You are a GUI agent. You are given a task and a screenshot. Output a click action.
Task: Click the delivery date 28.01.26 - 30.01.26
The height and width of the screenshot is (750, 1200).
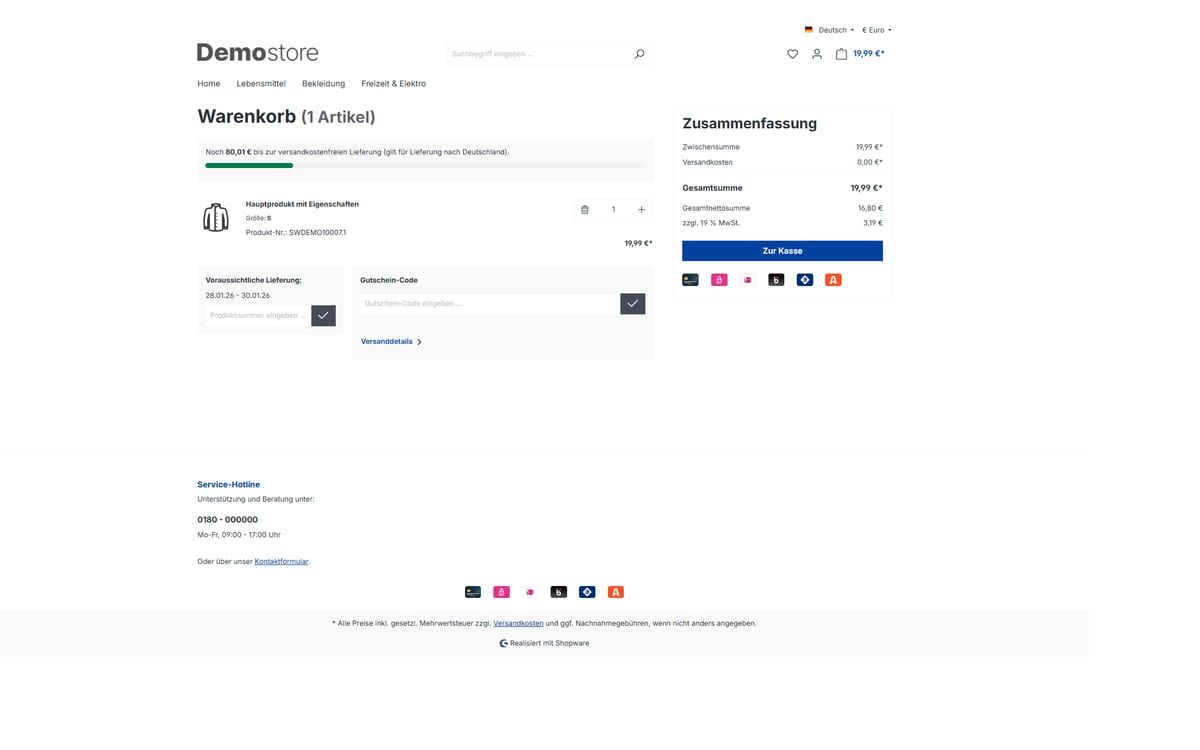pyautogui.click(x=238, y=296)
